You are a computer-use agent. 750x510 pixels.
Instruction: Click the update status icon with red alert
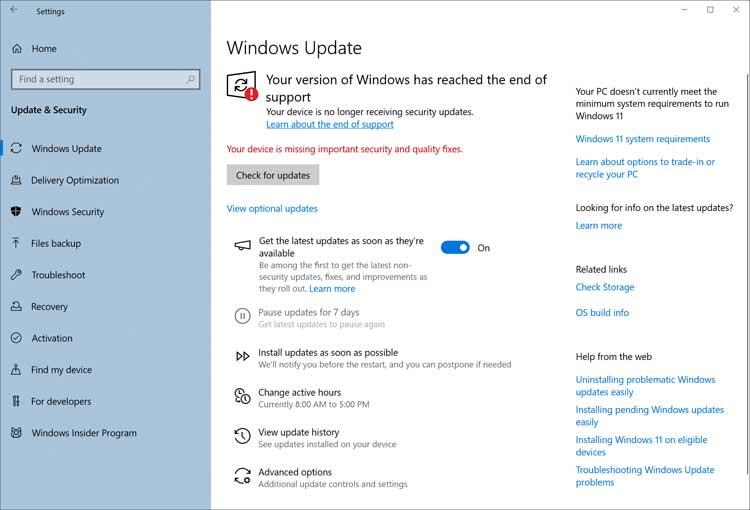tap(242, 86)
